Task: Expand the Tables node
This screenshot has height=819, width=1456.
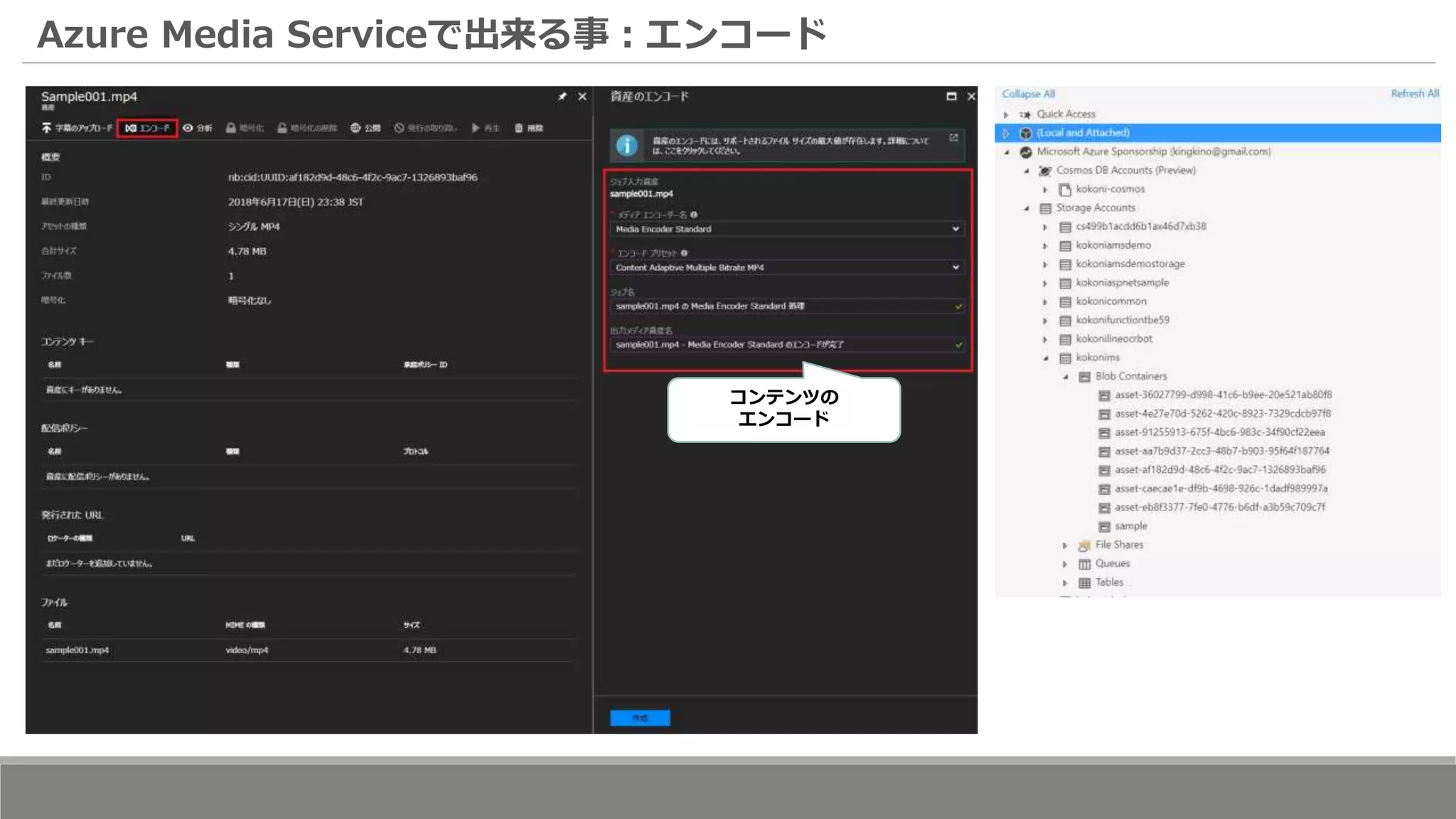Action: tap(1065, 583)
